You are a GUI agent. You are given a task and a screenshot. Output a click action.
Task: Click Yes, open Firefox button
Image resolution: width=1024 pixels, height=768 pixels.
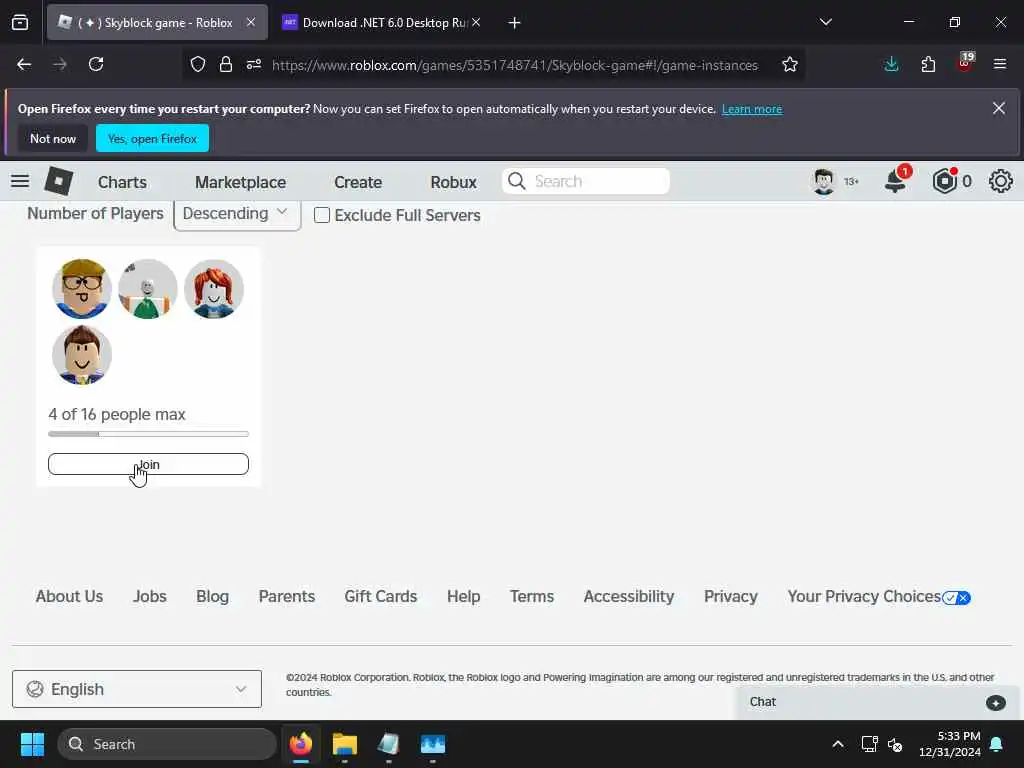(152, 138)
